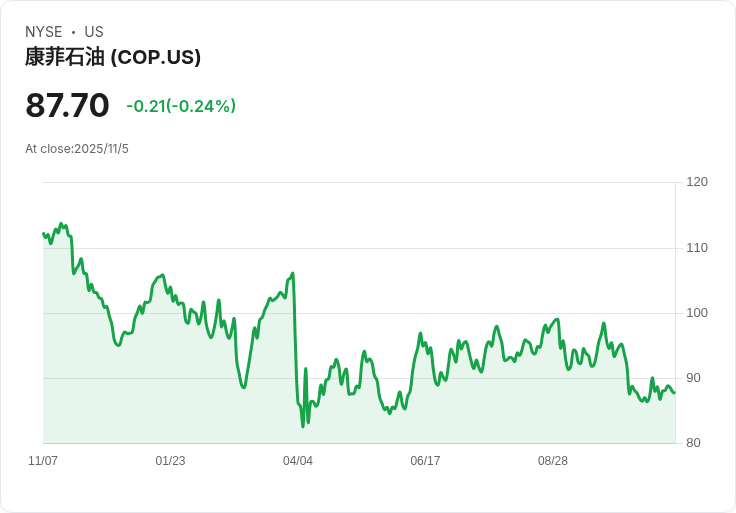Click the -0.21(-0.24%) price change
736x513 pixels.
pyautogui.click(x=181, y=106)
